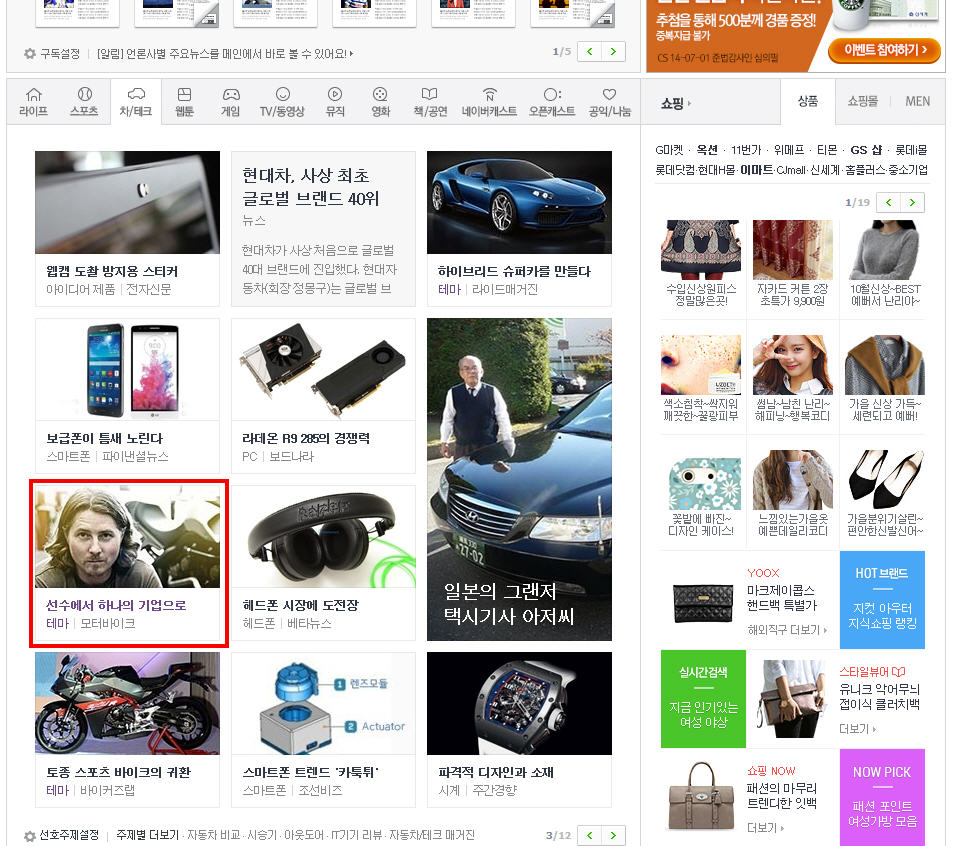Click the 구독설정 gear settings

pyautogui.click(x=52, y=53)
